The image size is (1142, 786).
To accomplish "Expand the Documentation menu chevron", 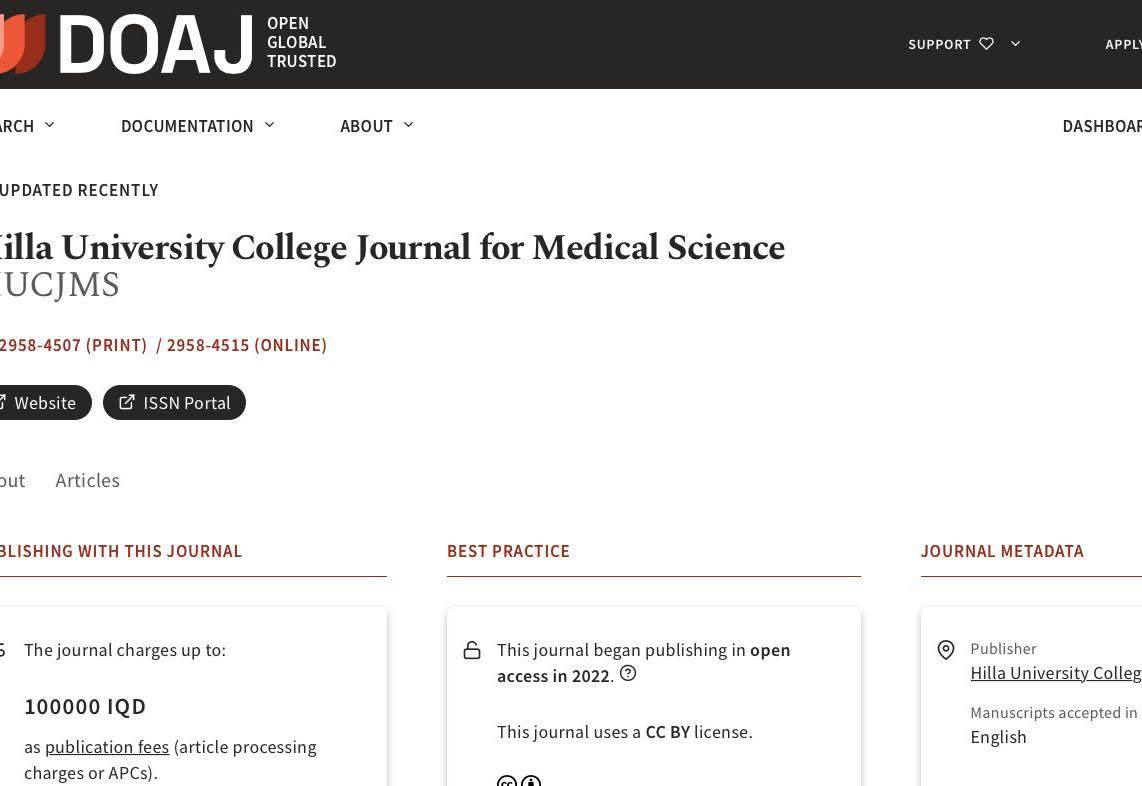I will click(269, 125).
